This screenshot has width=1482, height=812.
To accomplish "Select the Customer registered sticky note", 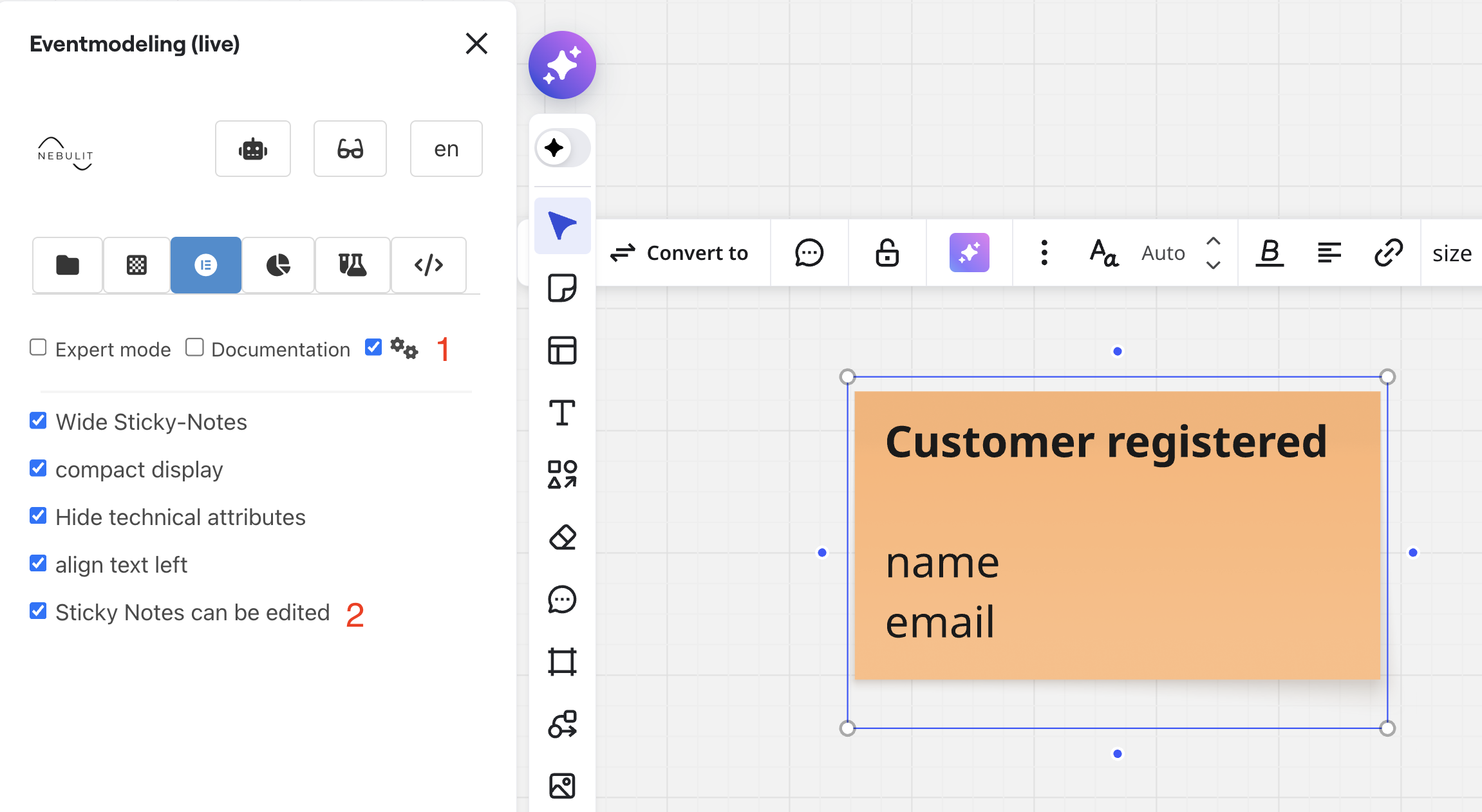I will click(x=1117, y=534).
